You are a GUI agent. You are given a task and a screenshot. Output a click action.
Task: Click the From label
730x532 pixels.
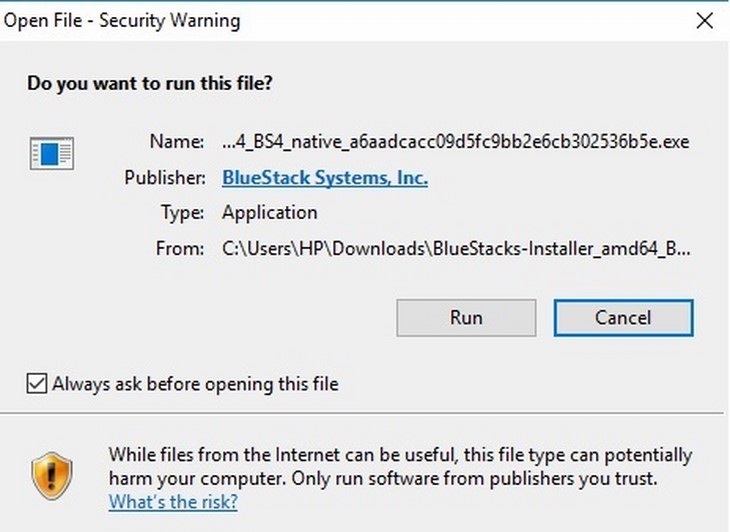[x=180, y=249]
